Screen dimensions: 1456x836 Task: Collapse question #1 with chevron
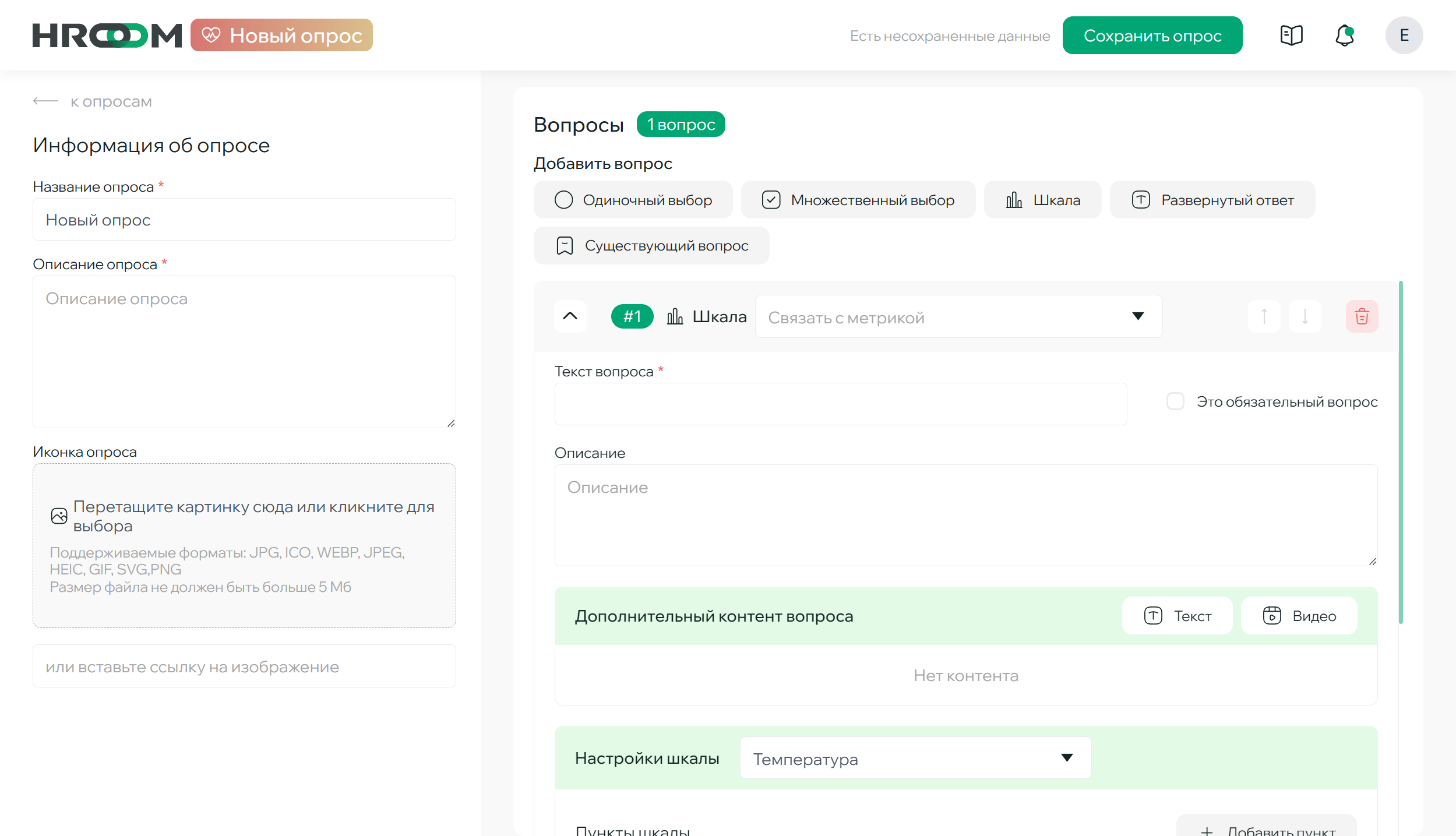click(570, 316)
